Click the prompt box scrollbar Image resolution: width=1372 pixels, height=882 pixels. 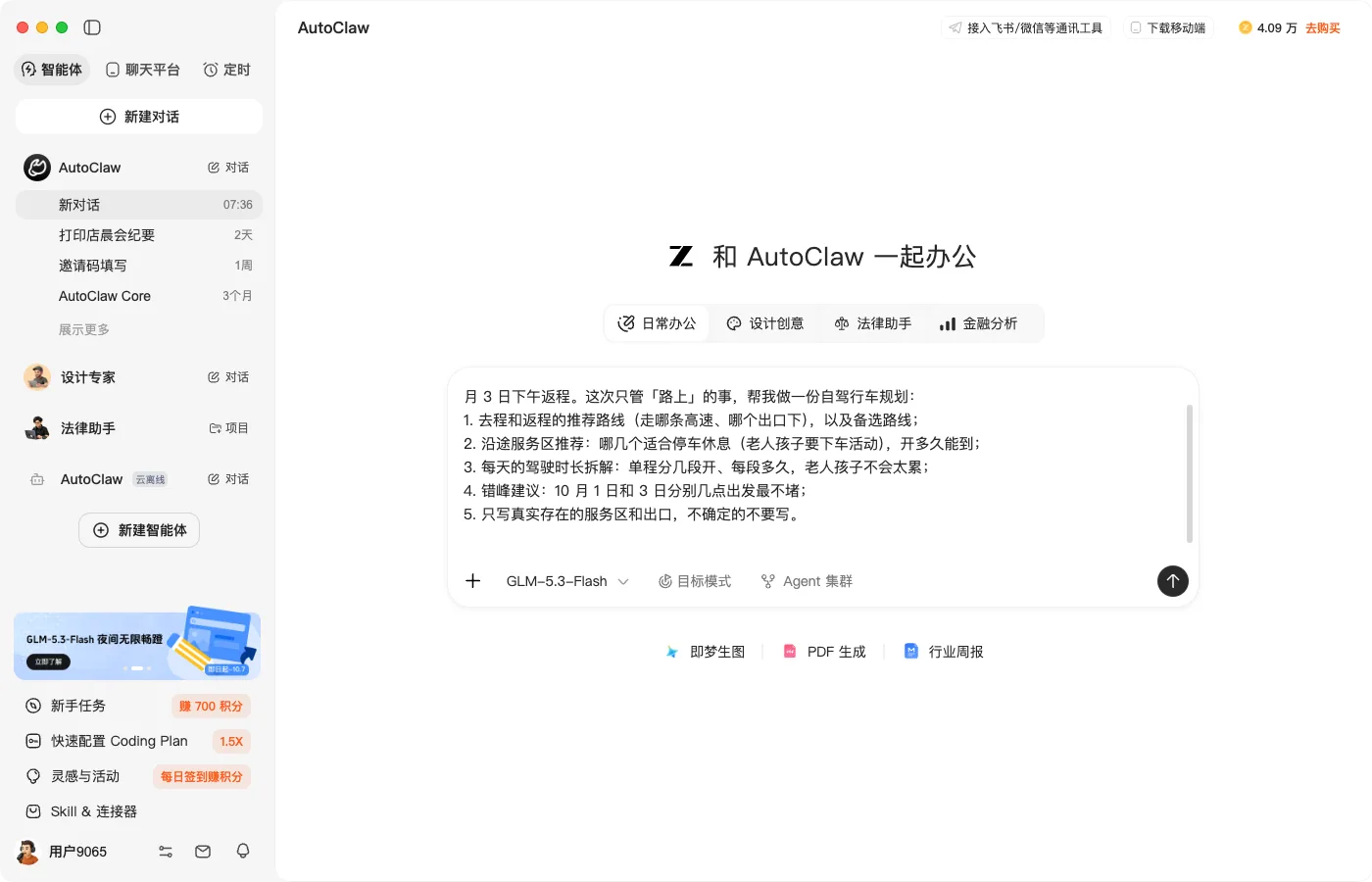1190,473
